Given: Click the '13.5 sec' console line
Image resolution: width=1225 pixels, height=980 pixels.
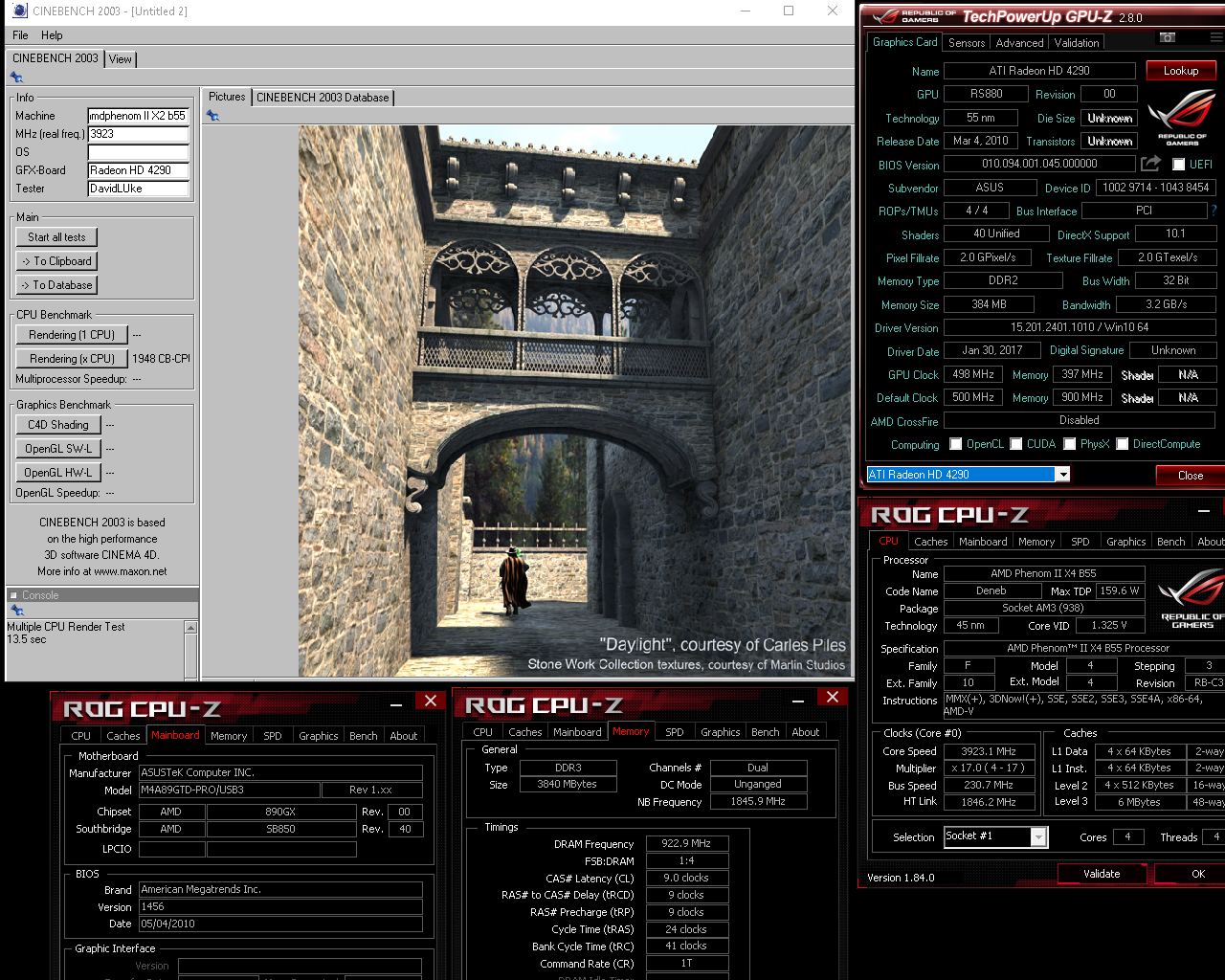Looking at the screenshot, I should point(27,639).
